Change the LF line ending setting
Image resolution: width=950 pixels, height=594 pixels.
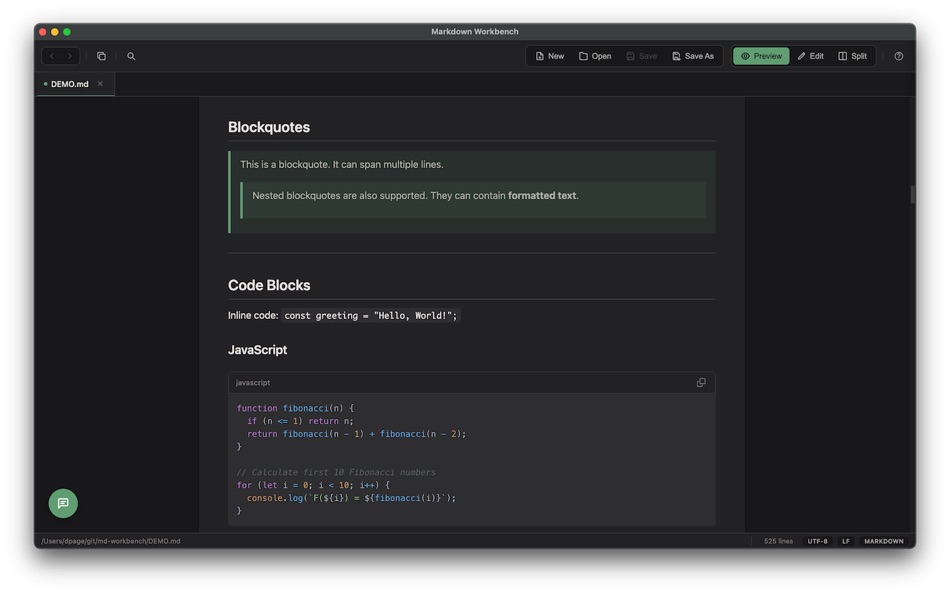(x=845, y=540)
